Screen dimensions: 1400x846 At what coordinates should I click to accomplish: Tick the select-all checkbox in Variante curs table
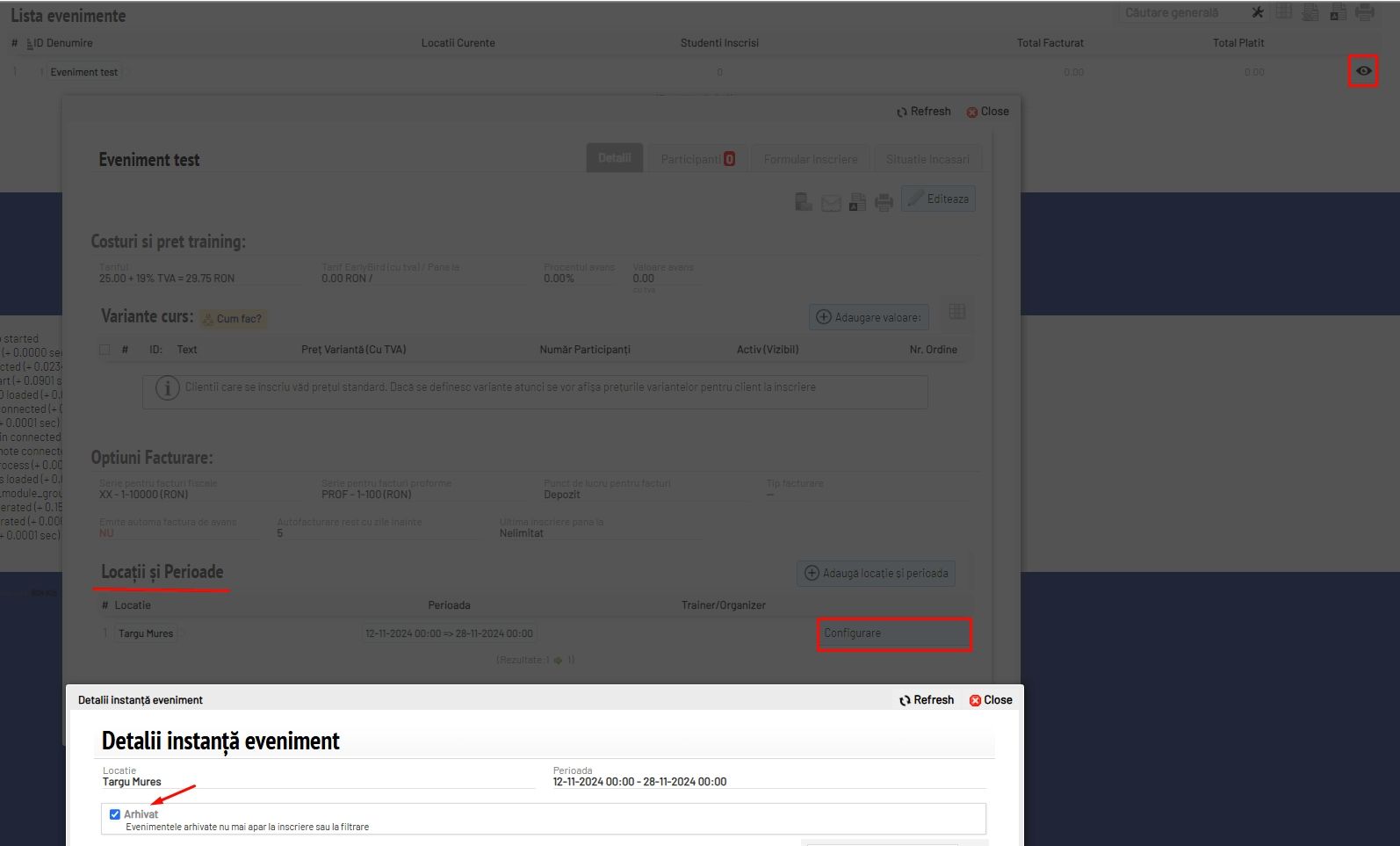tap(105, 350)
